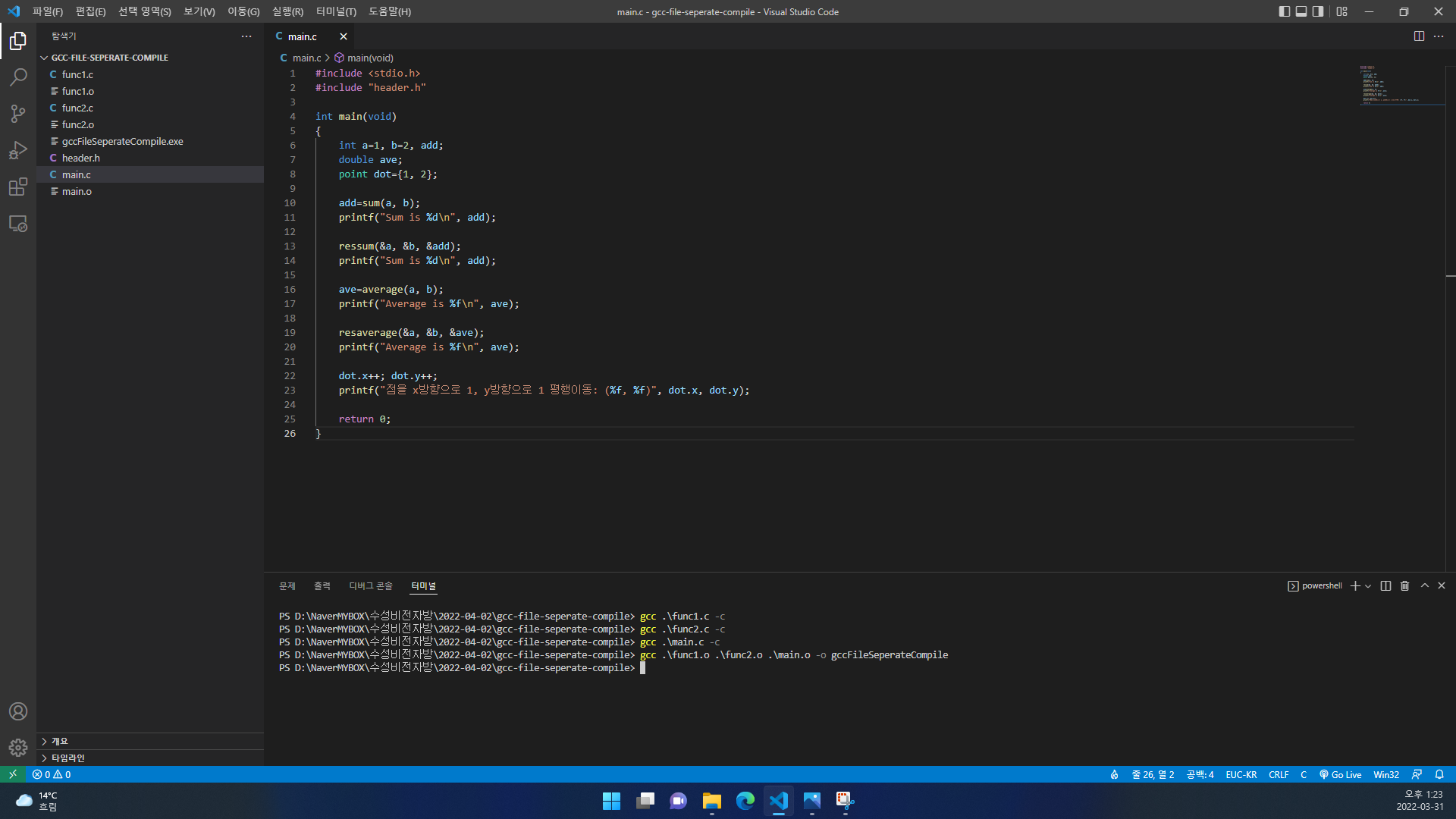Click Go Live in status bar
The width and height of the screenshot is (1456, 819).
click(x=1341, y=774)
